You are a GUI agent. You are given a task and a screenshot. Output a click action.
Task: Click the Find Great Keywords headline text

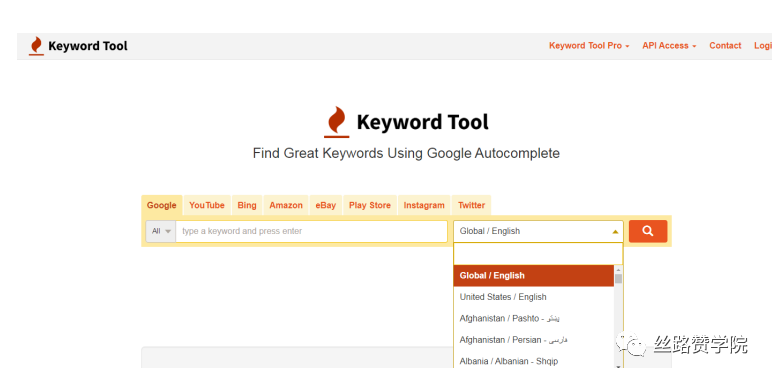click(406, 154)
